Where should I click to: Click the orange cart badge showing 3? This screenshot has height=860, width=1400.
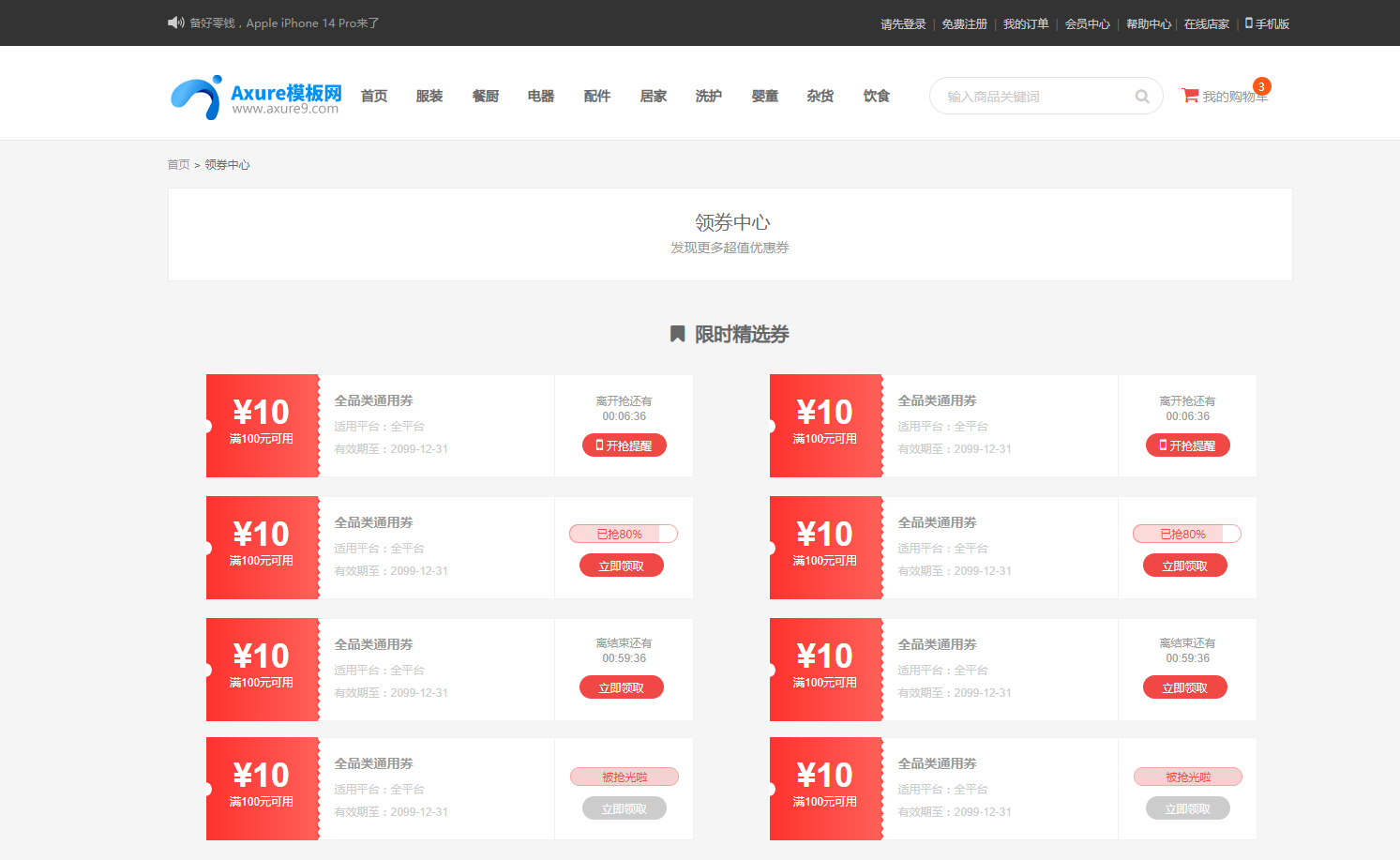pos(1262,86)
